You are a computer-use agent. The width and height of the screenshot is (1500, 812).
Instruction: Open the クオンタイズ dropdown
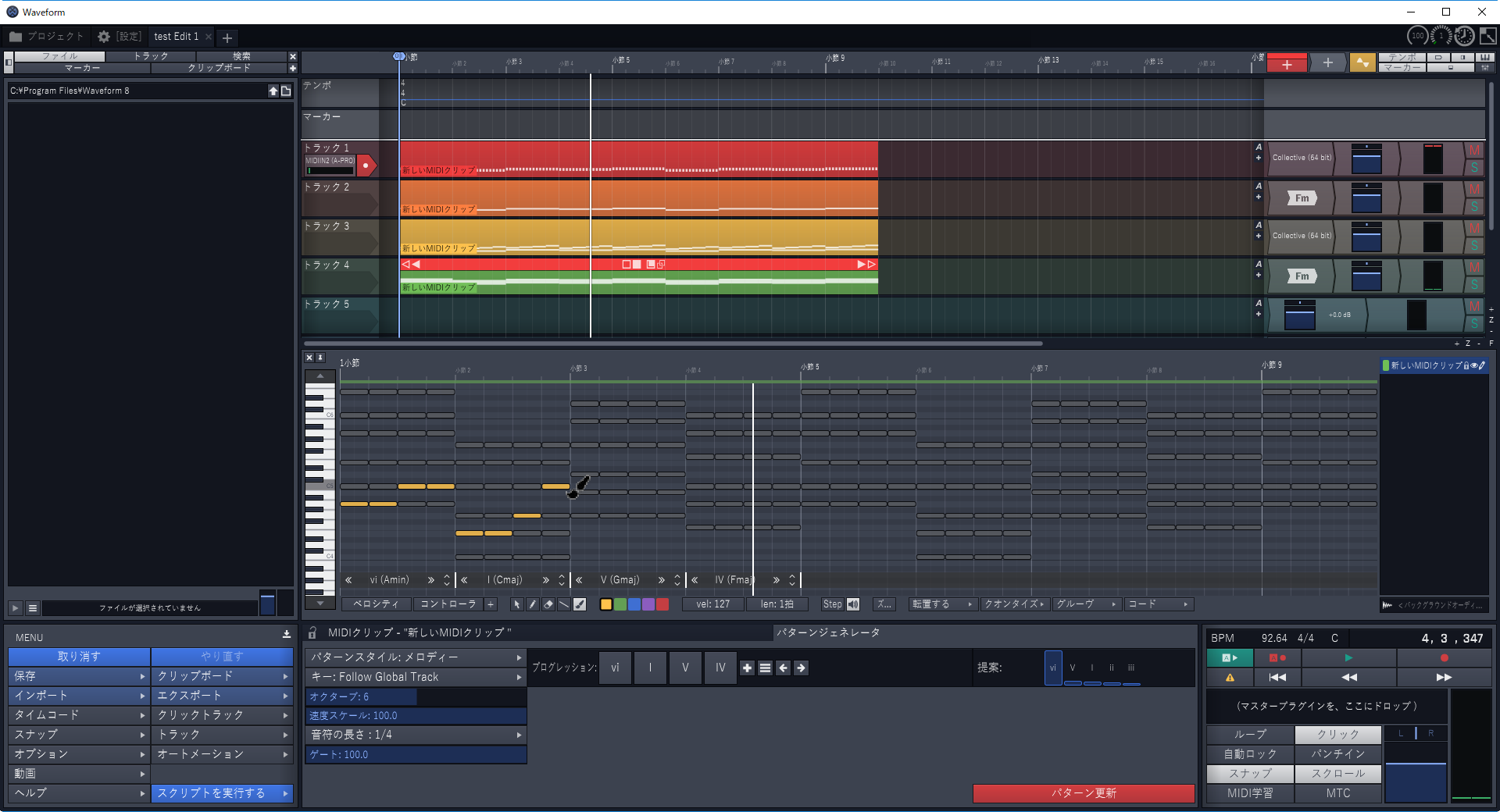tap(1014, 604)
